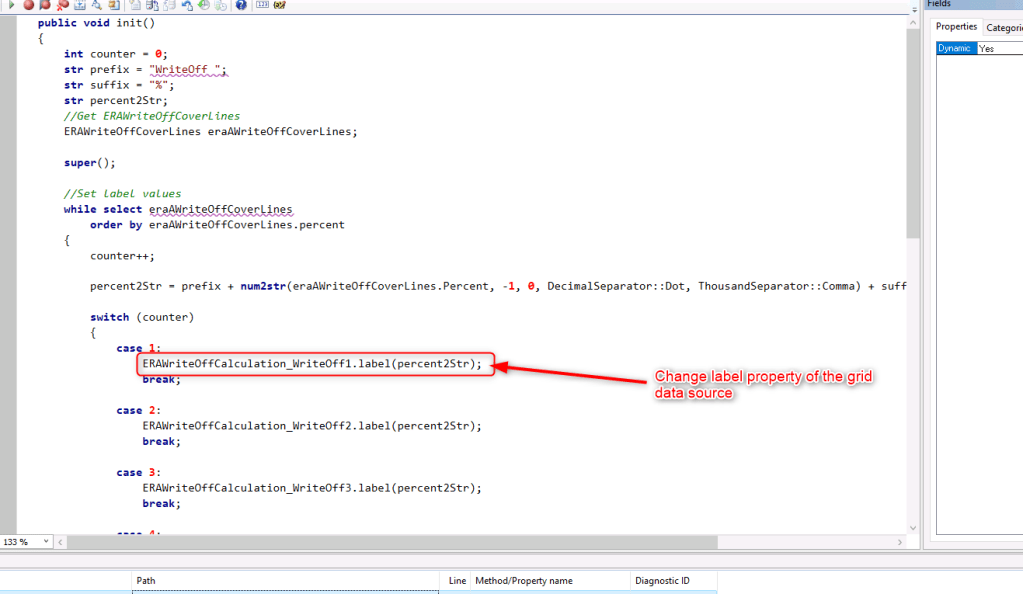
Task: Switch to the Categories tab
Action: (x=1004, y=26)
